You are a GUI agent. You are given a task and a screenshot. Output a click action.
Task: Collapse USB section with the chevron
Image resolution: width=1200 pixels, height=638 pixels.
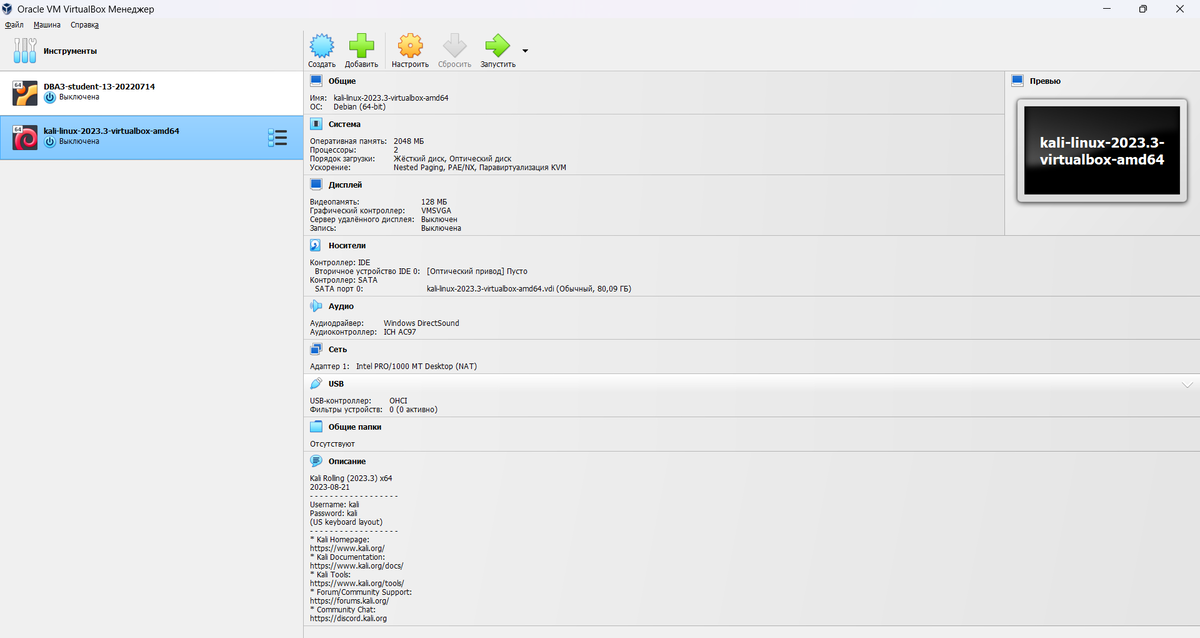point(1187,384)
